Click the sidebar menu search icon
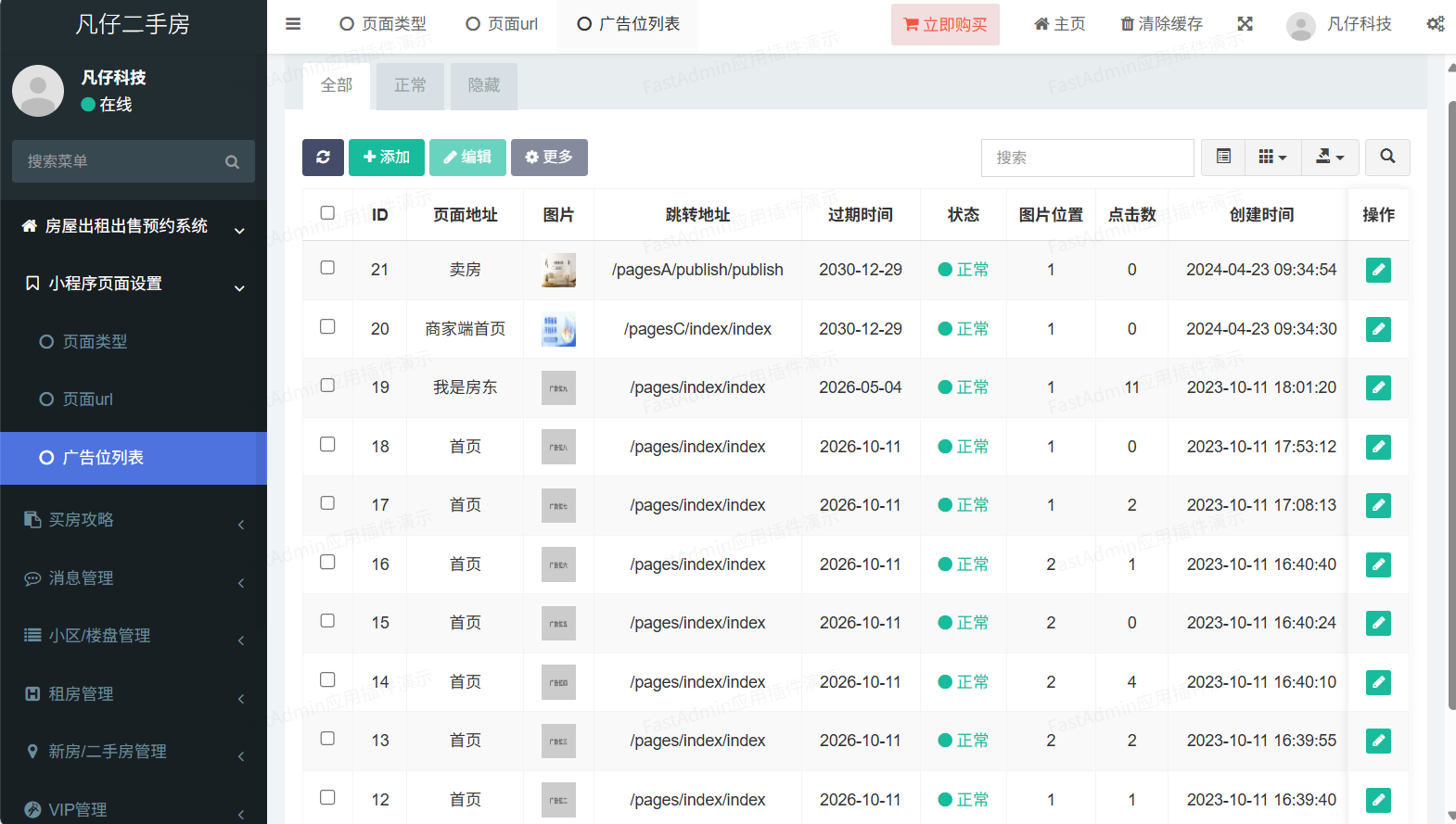Image resolution: width=1456 pixels, height=824 pixels. tap(232, 162)
